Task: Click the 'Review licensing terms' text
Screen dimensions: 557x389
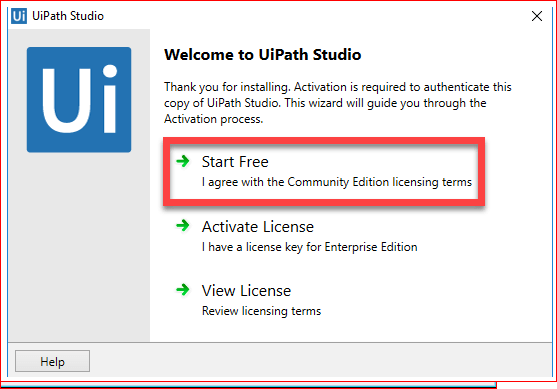Action: 261,311
